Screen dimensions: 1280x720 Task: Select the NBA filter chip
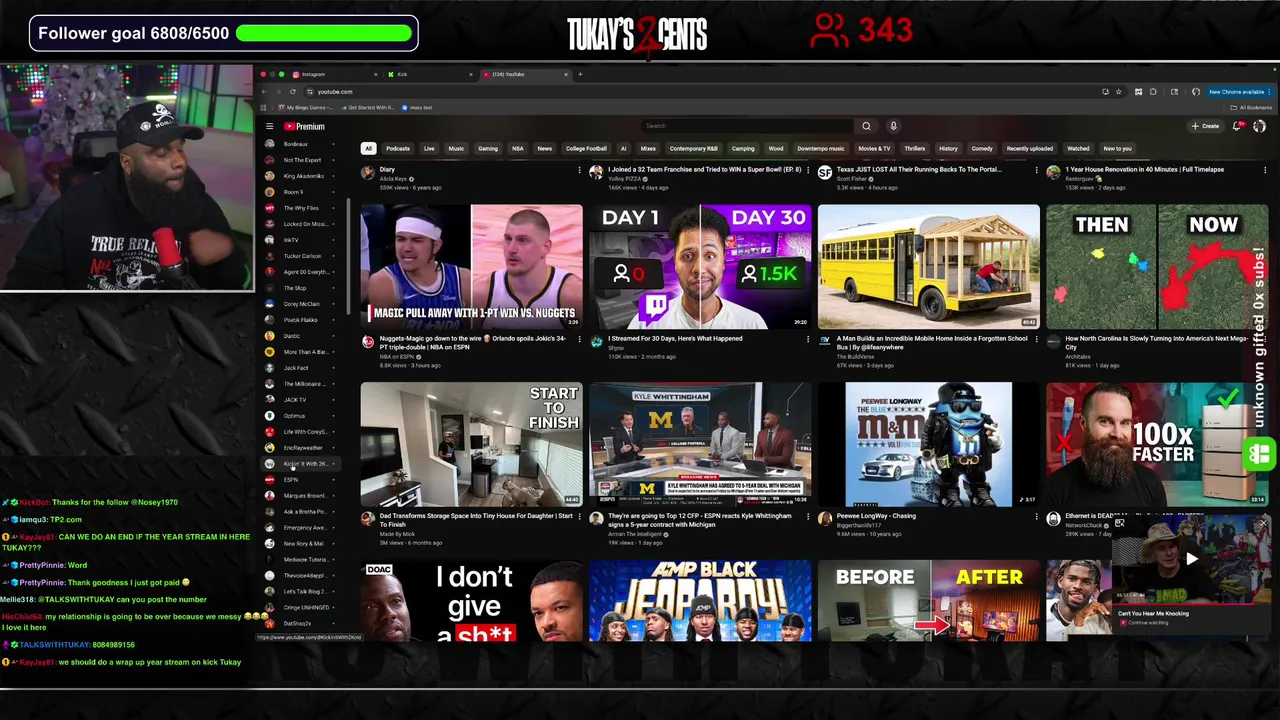518,148
